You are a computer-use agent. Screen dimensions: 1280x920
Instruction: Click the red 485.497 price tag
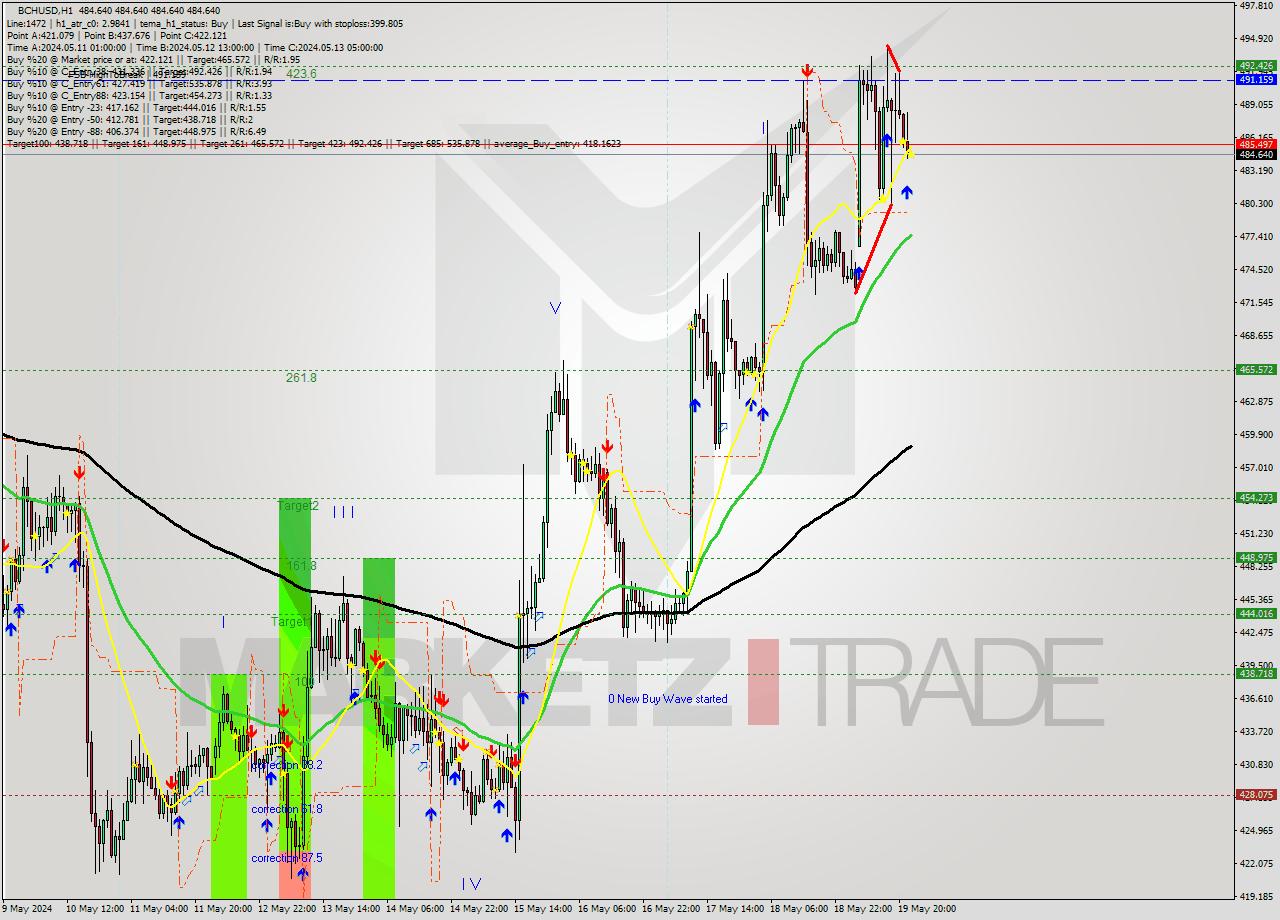1256,144
